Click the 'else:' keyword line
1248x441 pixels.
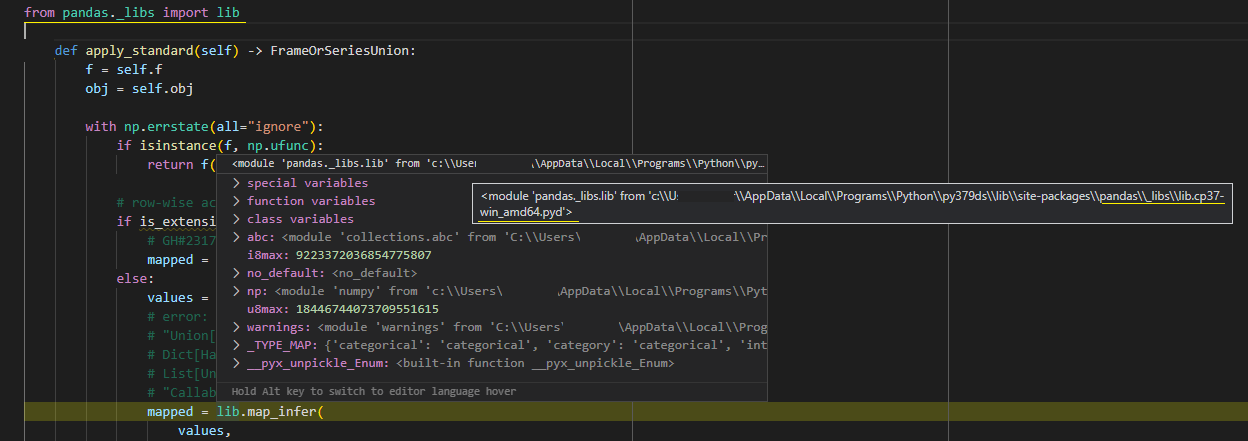click(136, 278)
